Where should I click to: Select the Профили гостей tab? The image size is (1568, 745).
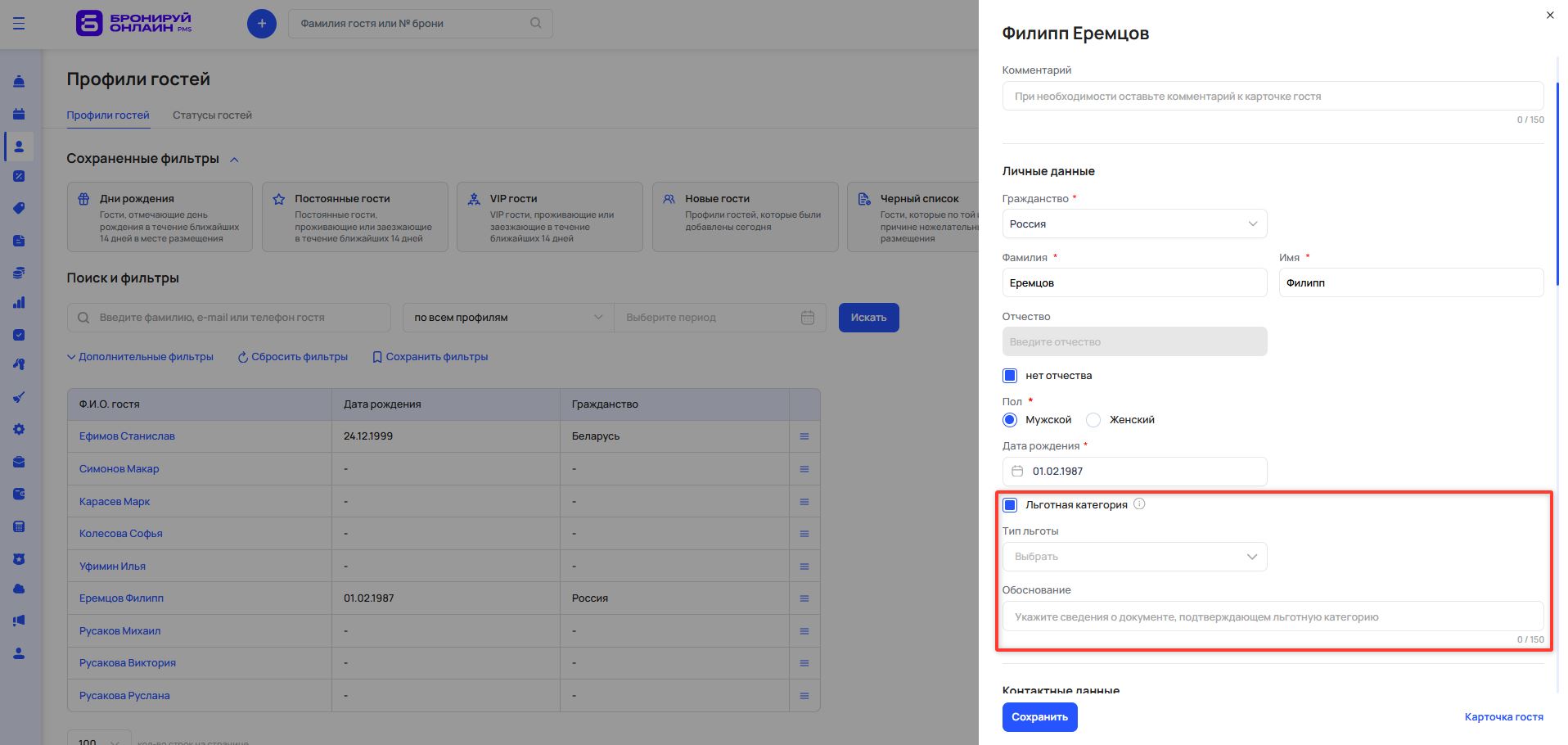click(x=108, y=115)
